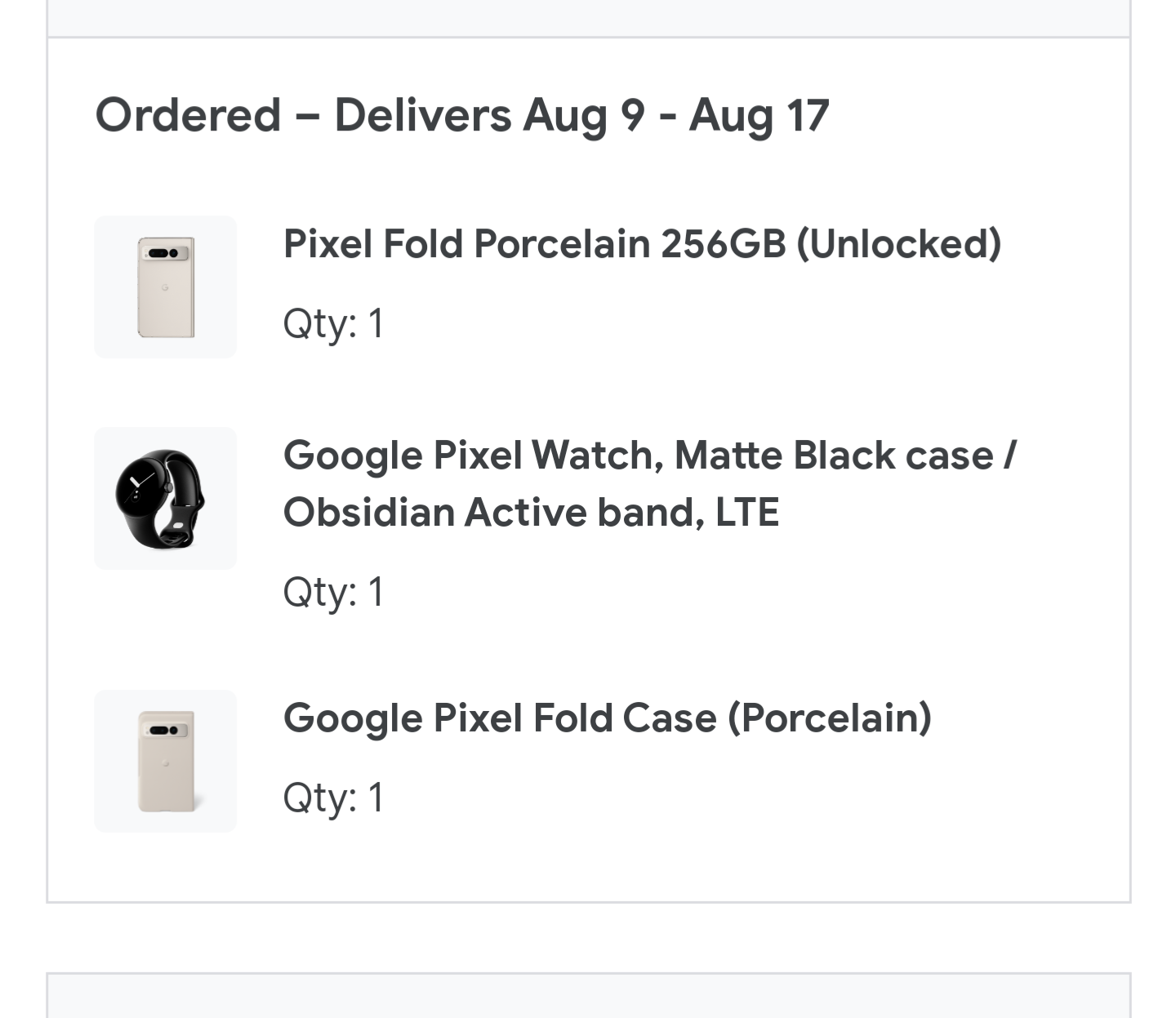Open the Pixel Fold Porcelain phone thumbnail
1176x1018 pixels.
pyautogui.click(x=165, y=287)
